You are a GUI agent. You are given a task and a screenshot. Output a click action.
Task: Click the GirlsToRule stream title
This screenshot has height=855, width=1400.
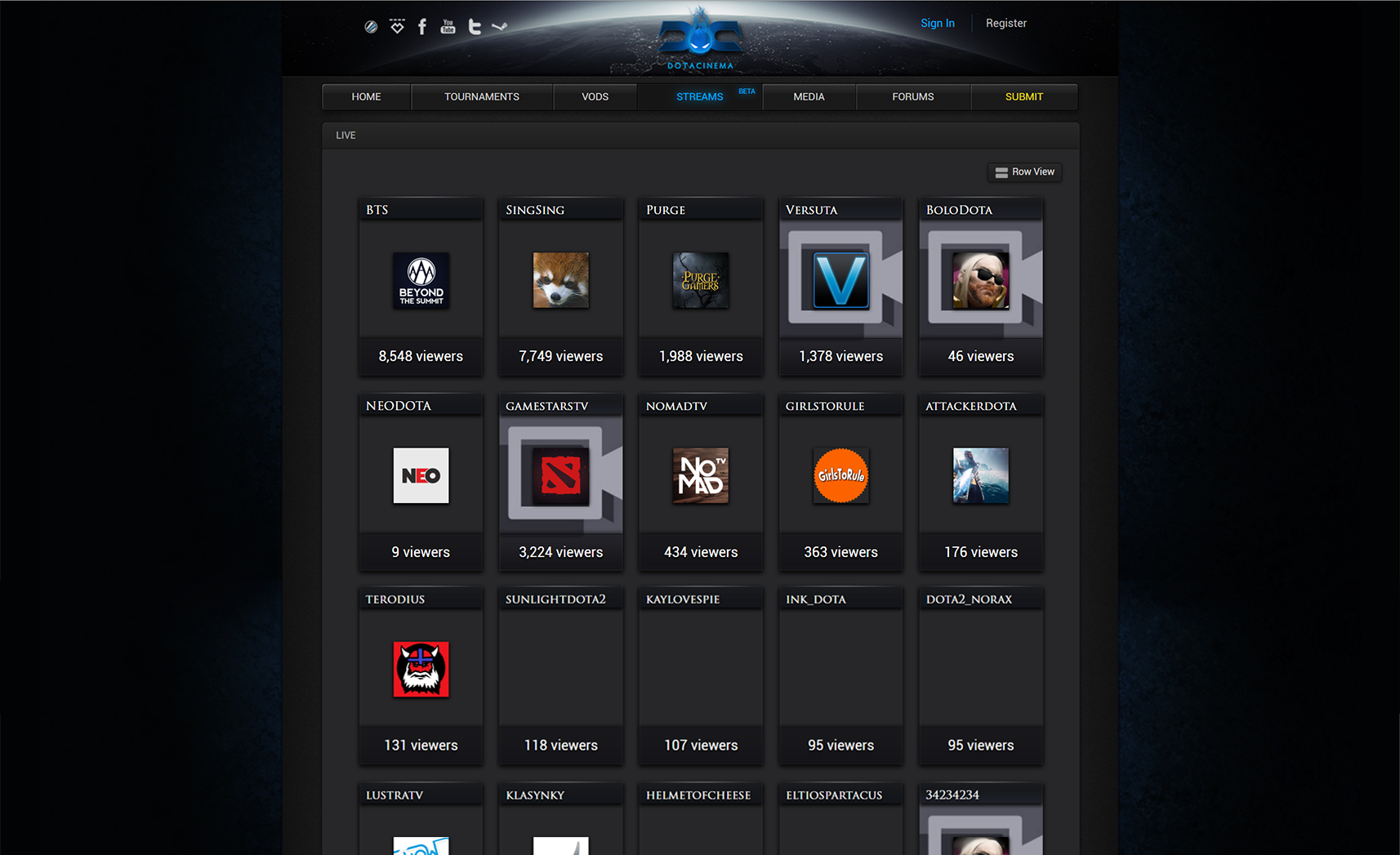coord(825,406)
